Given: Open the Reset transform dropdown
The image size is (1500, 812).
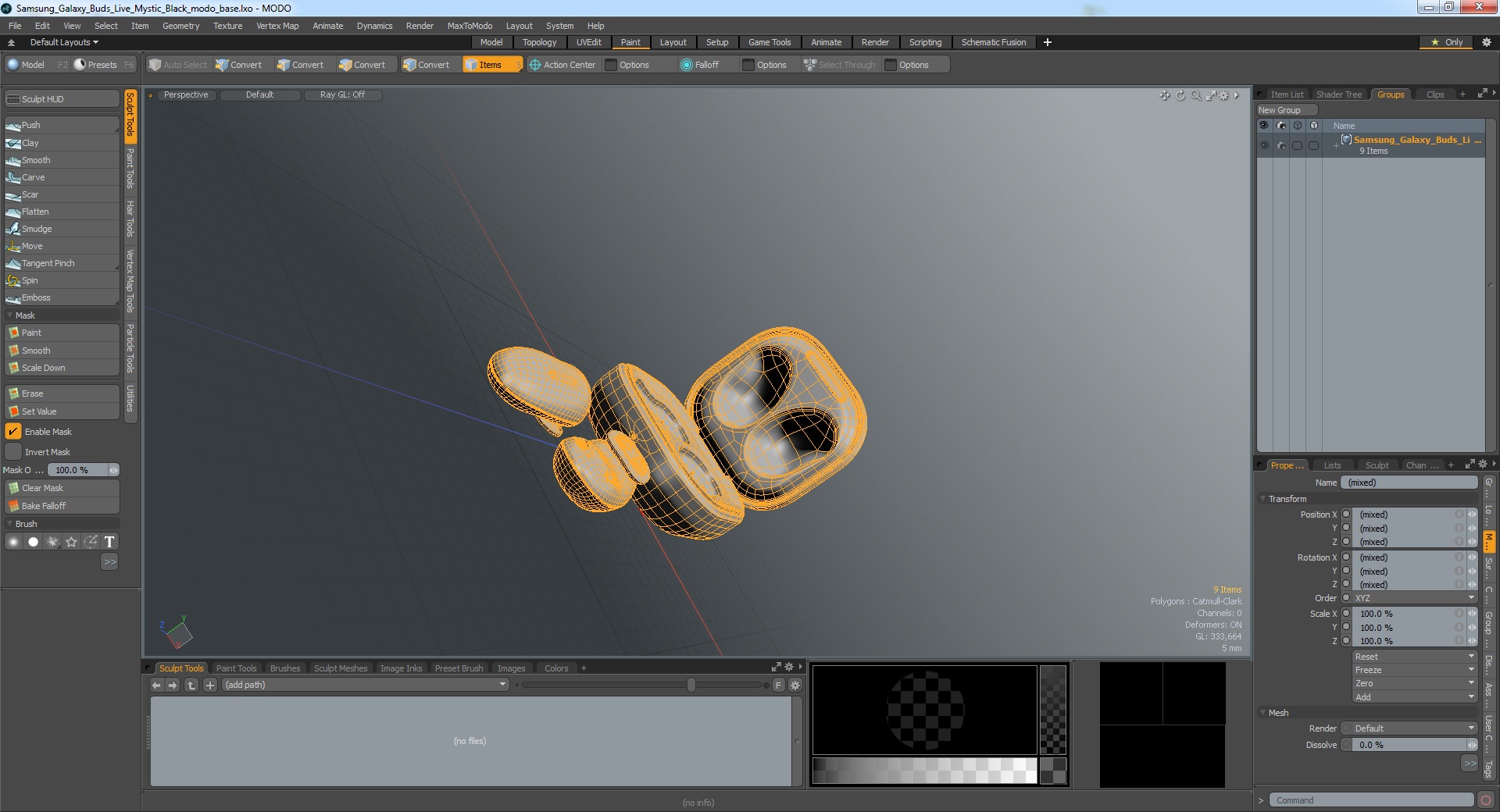Looking at the screenshot, I should point(1414,657).
